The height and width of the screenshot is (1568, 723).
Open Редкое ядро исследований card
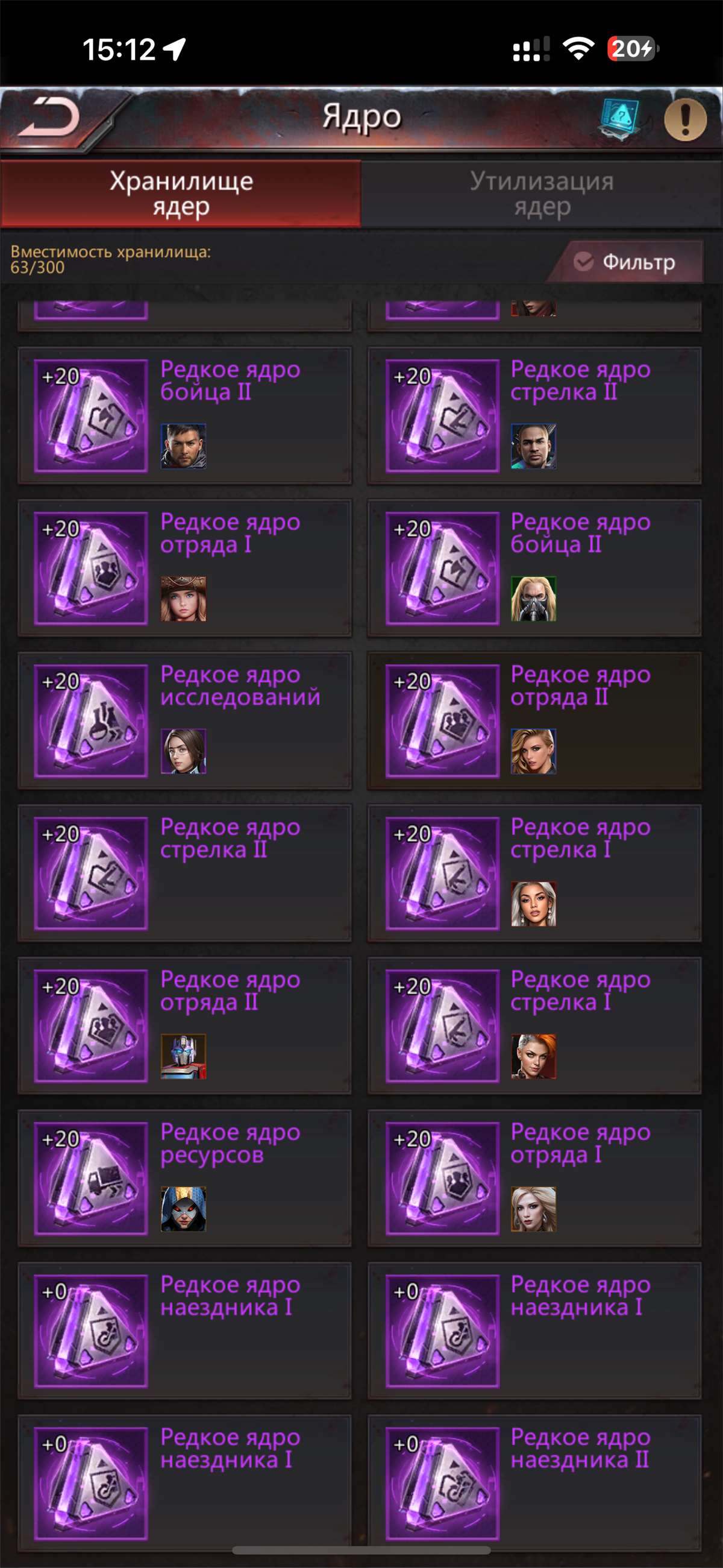pos(185,720)
